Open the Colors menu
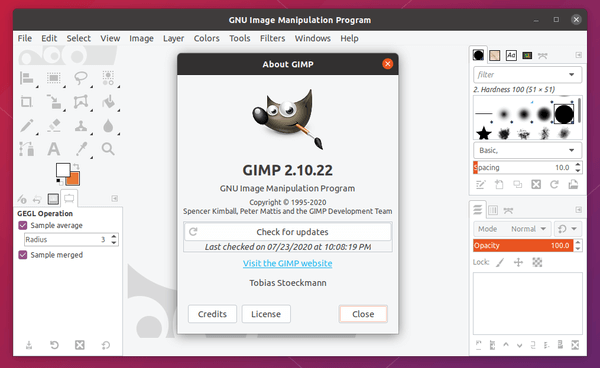 (x=207, y=38)
